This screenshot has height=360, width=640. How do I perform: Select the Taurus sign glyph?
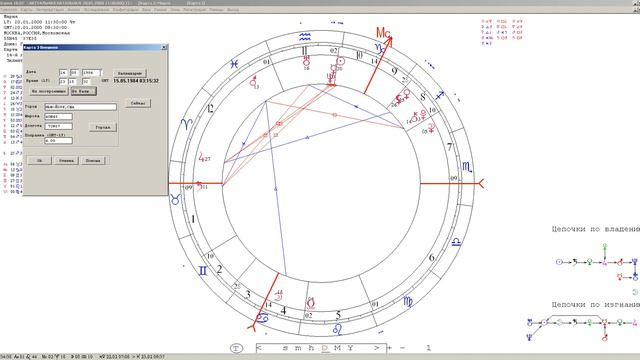pos(176,200)
